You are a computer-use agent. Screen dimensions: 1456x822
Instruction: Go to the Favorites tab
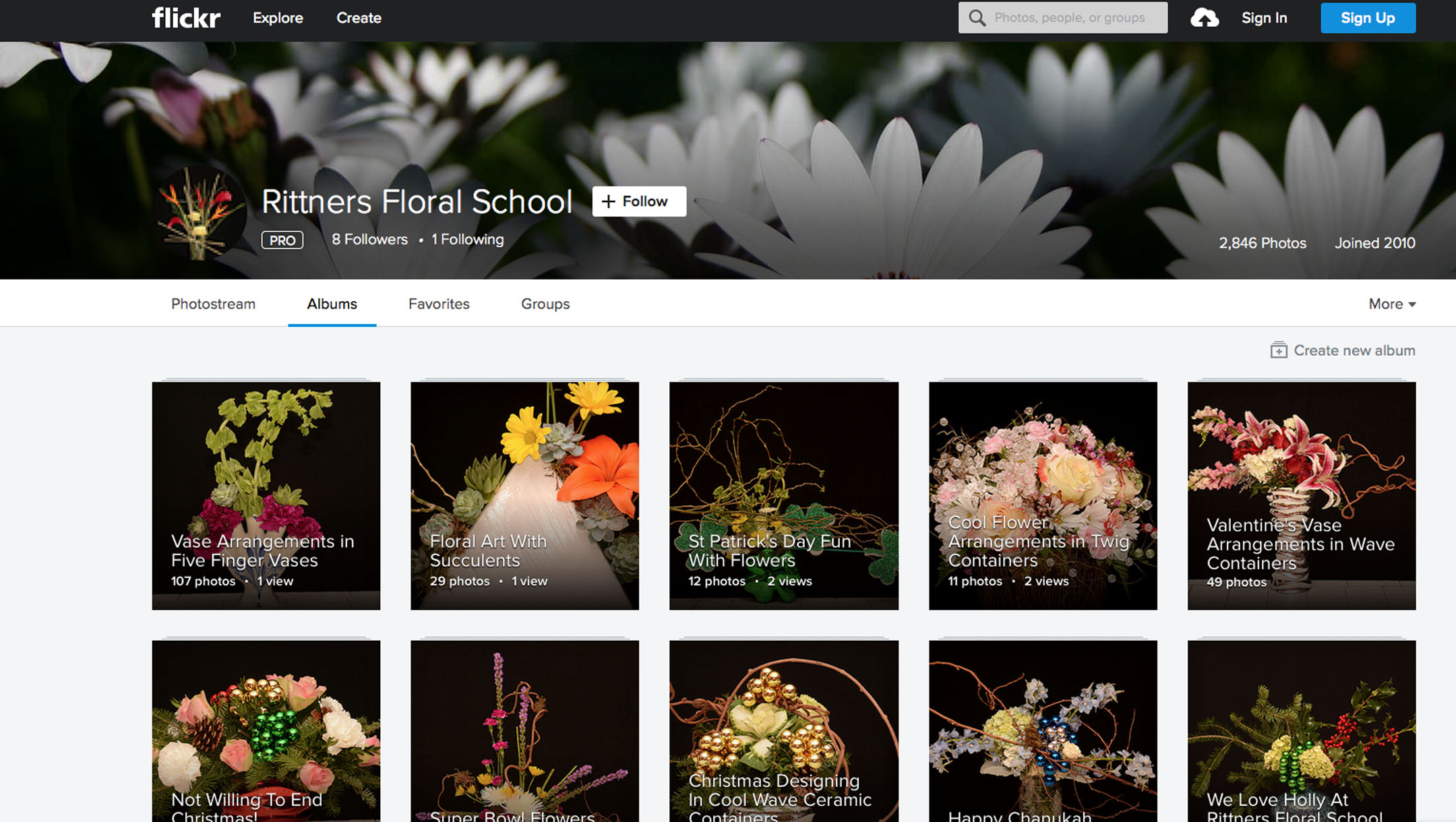pyautogui.click(x=439, y=304)
